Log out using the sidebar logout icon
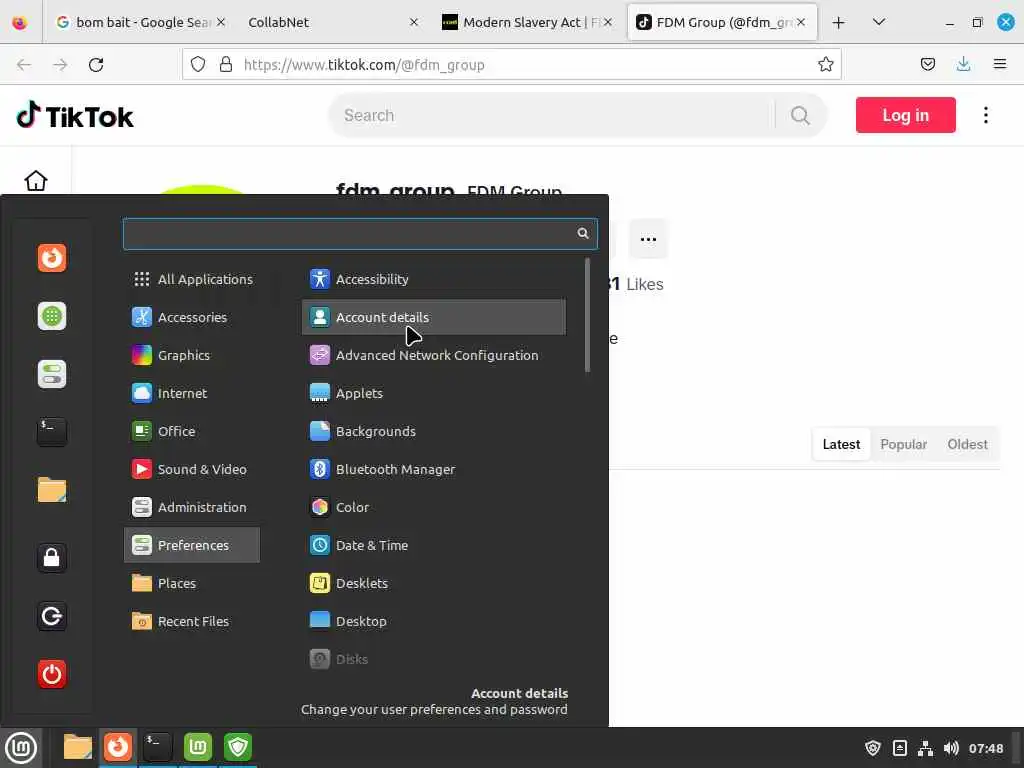Image resolution: width=1024 pixels, height=768 pixels. coord(52,616)
